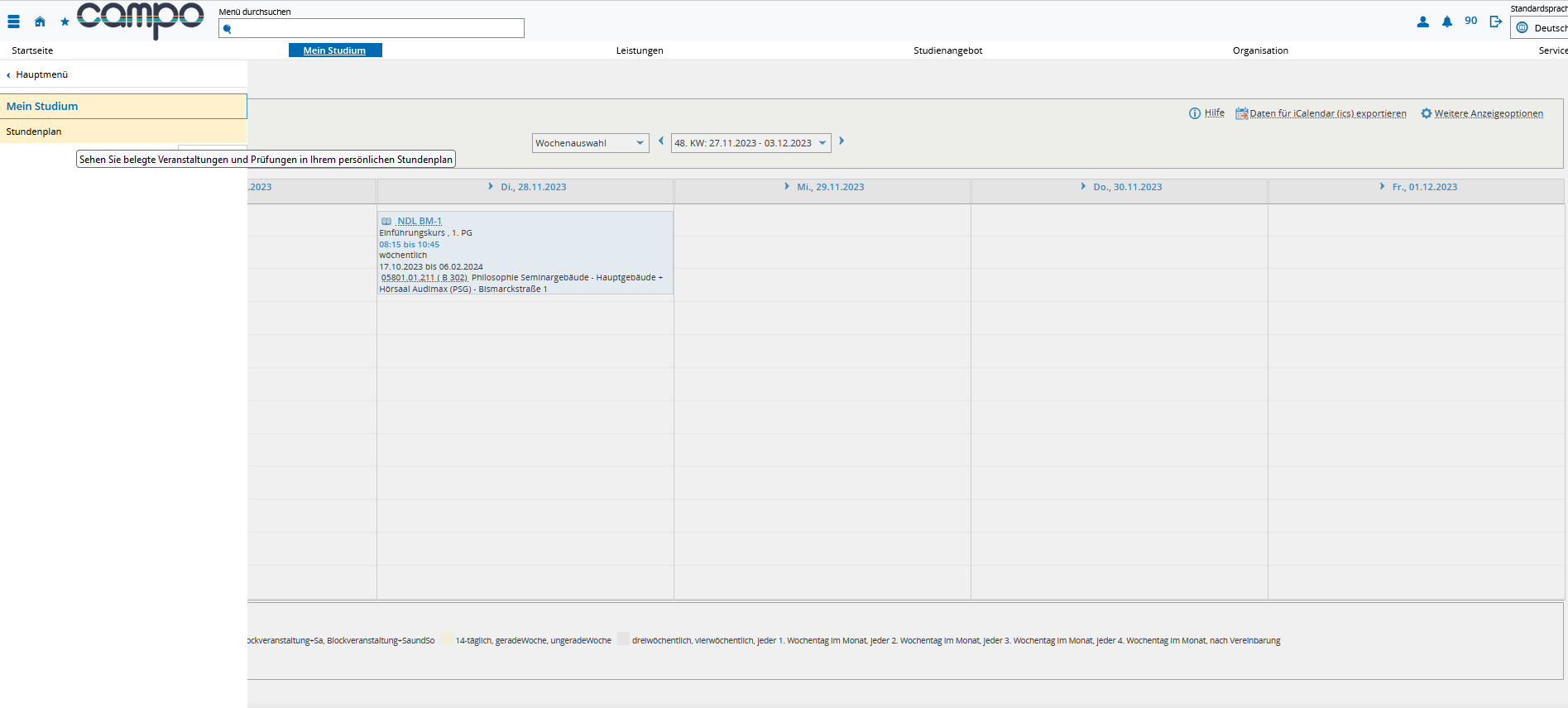The height and width of the screenshot is (708, 1568).
Task: Click the Menü durchsuchen search field
Action: [372, 28]
